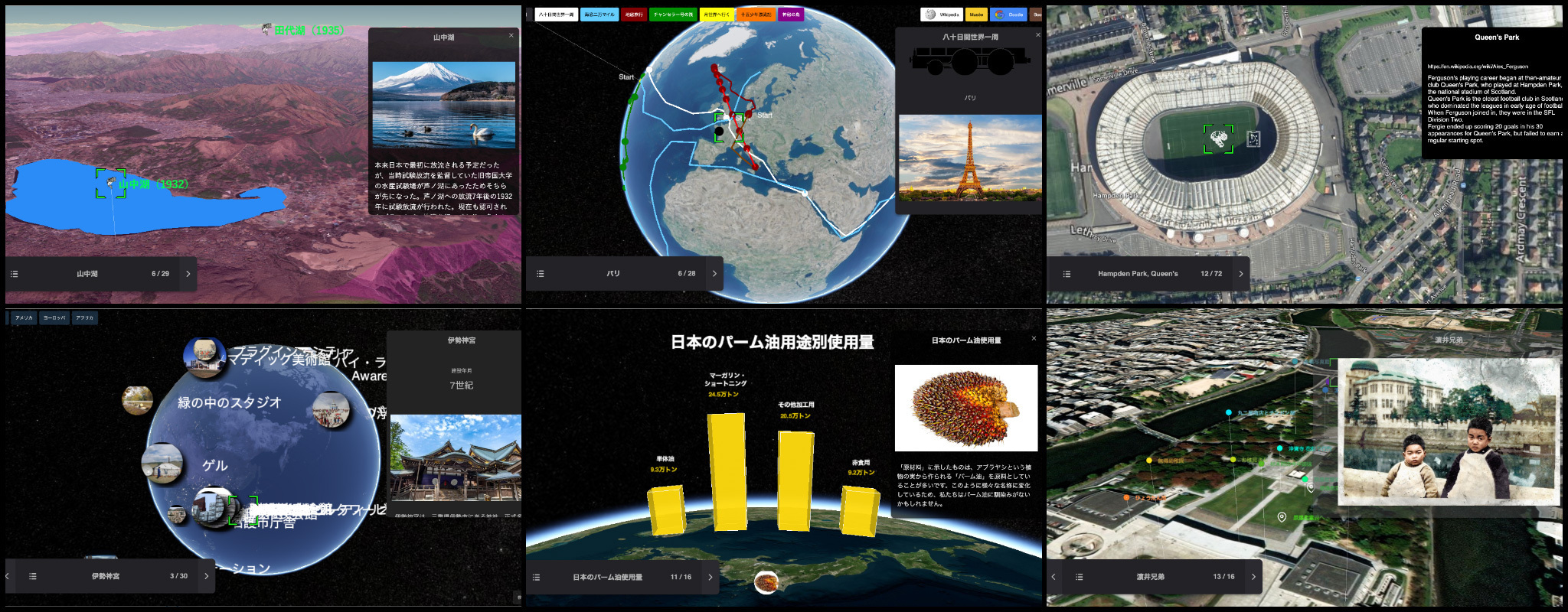Select the アメリカ tab
Viewport: 1568px width, 612px height.
(x=24, y=317)
